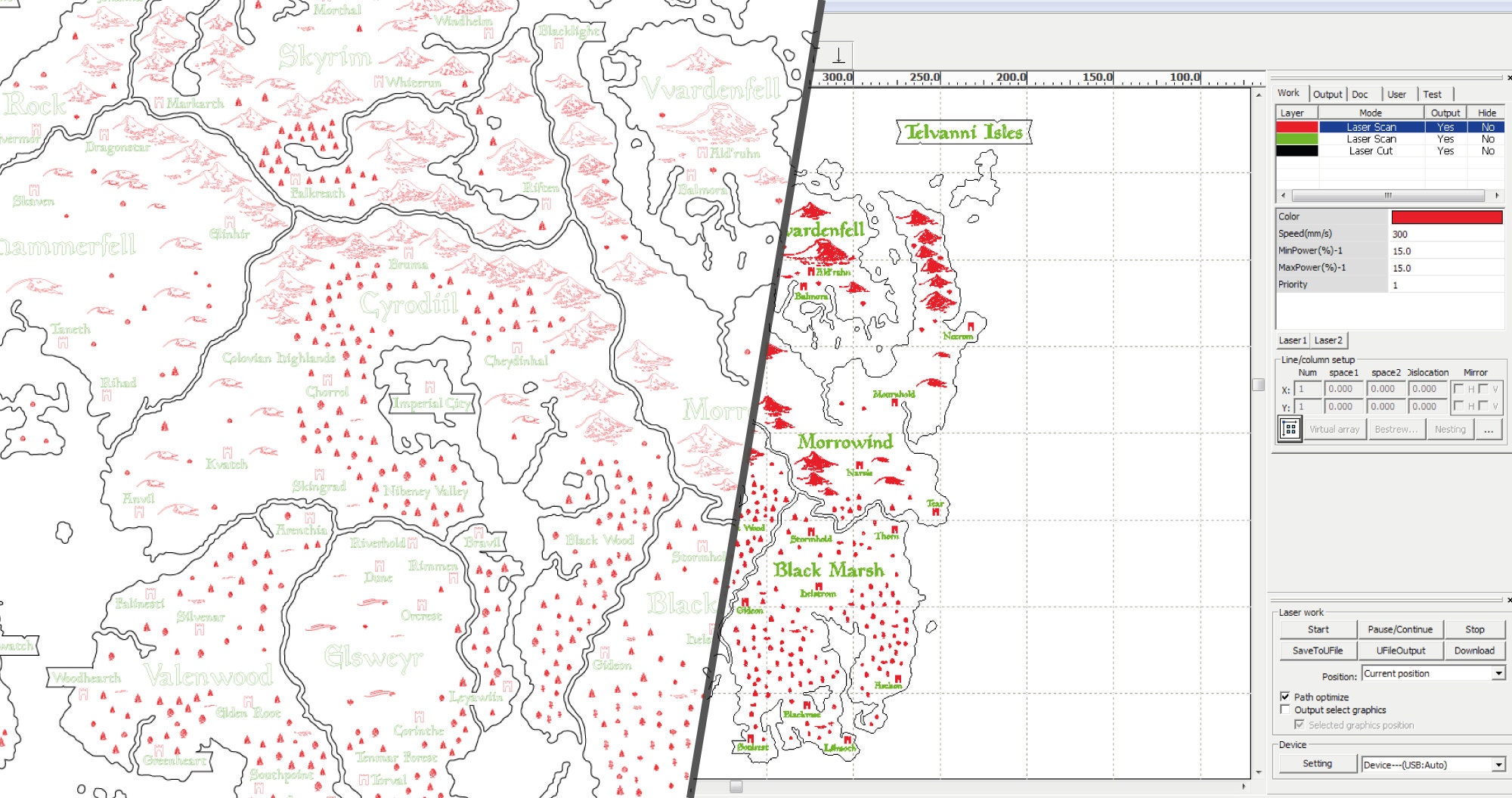Click the SaveToUFile button
This screenshot has width=1512, height=798.
(1318, 651)
